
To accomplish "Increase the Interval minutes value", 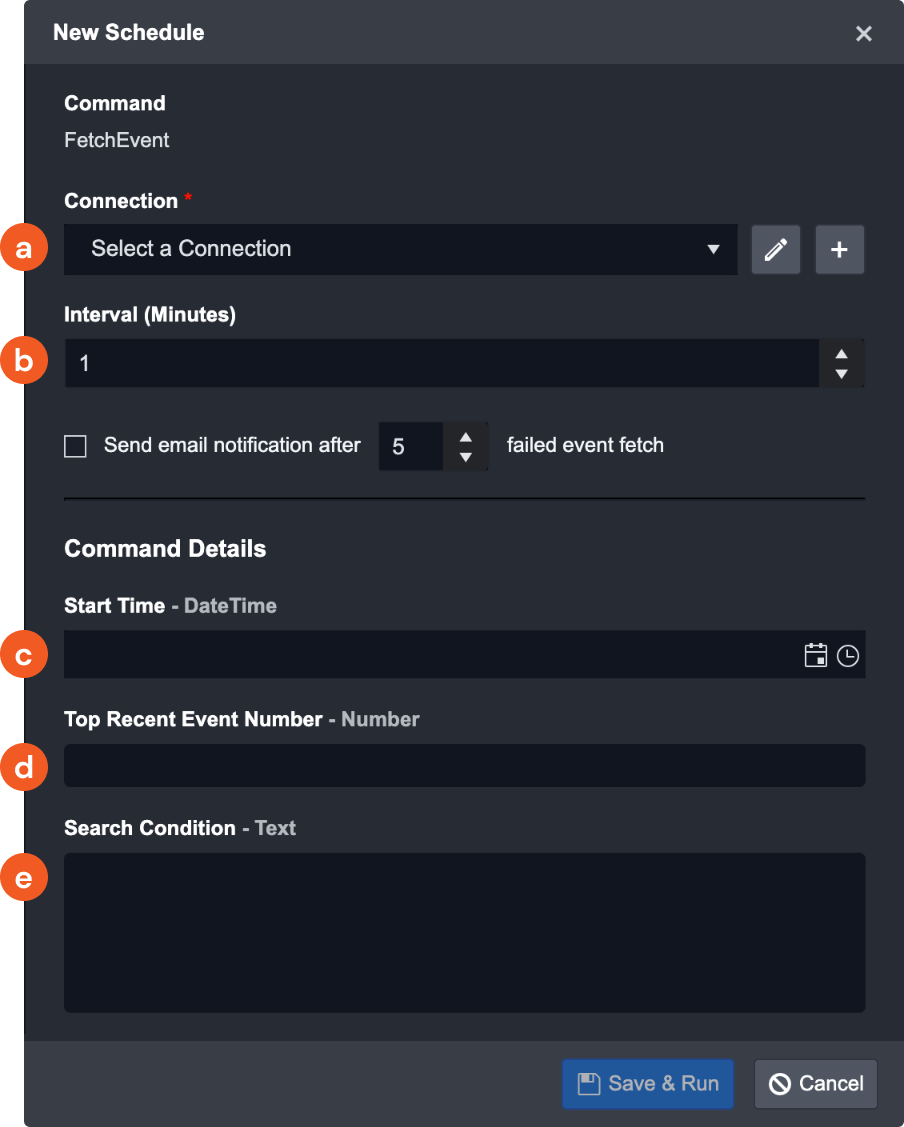I will coord(842,354).
